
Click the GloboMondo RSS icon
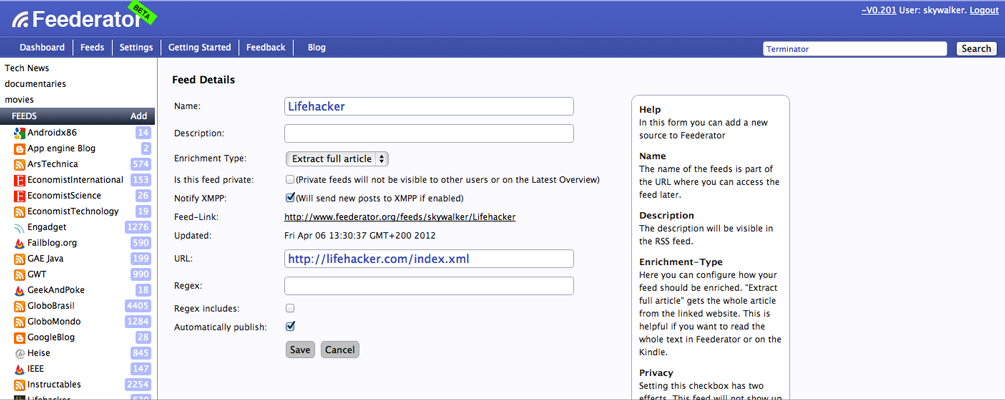pyautogui.click(x=19, y=322)
